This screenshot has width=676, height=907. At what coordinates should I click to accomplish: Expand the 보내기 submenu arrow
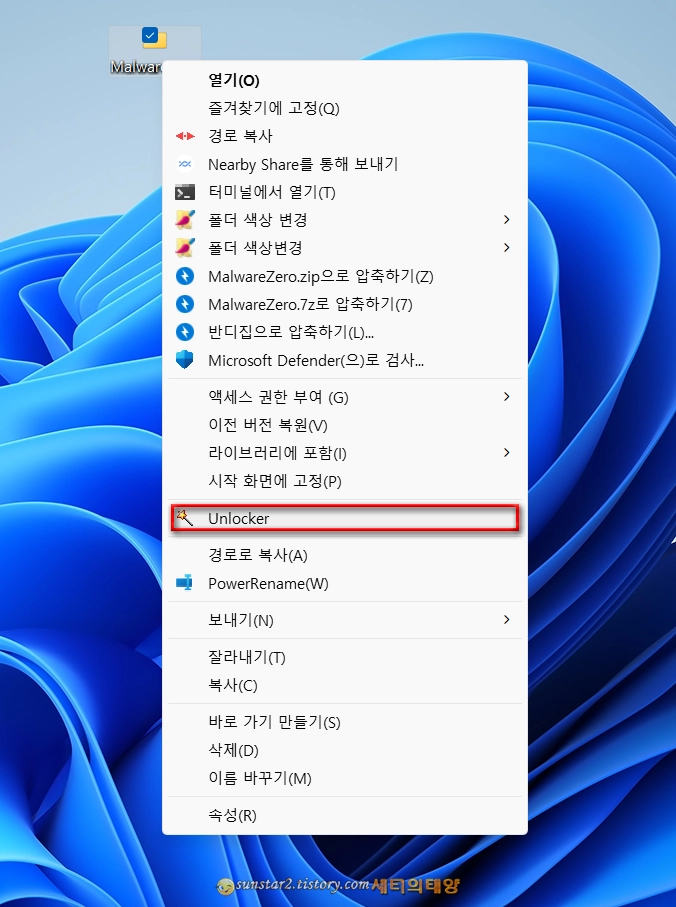pos(507,620)
